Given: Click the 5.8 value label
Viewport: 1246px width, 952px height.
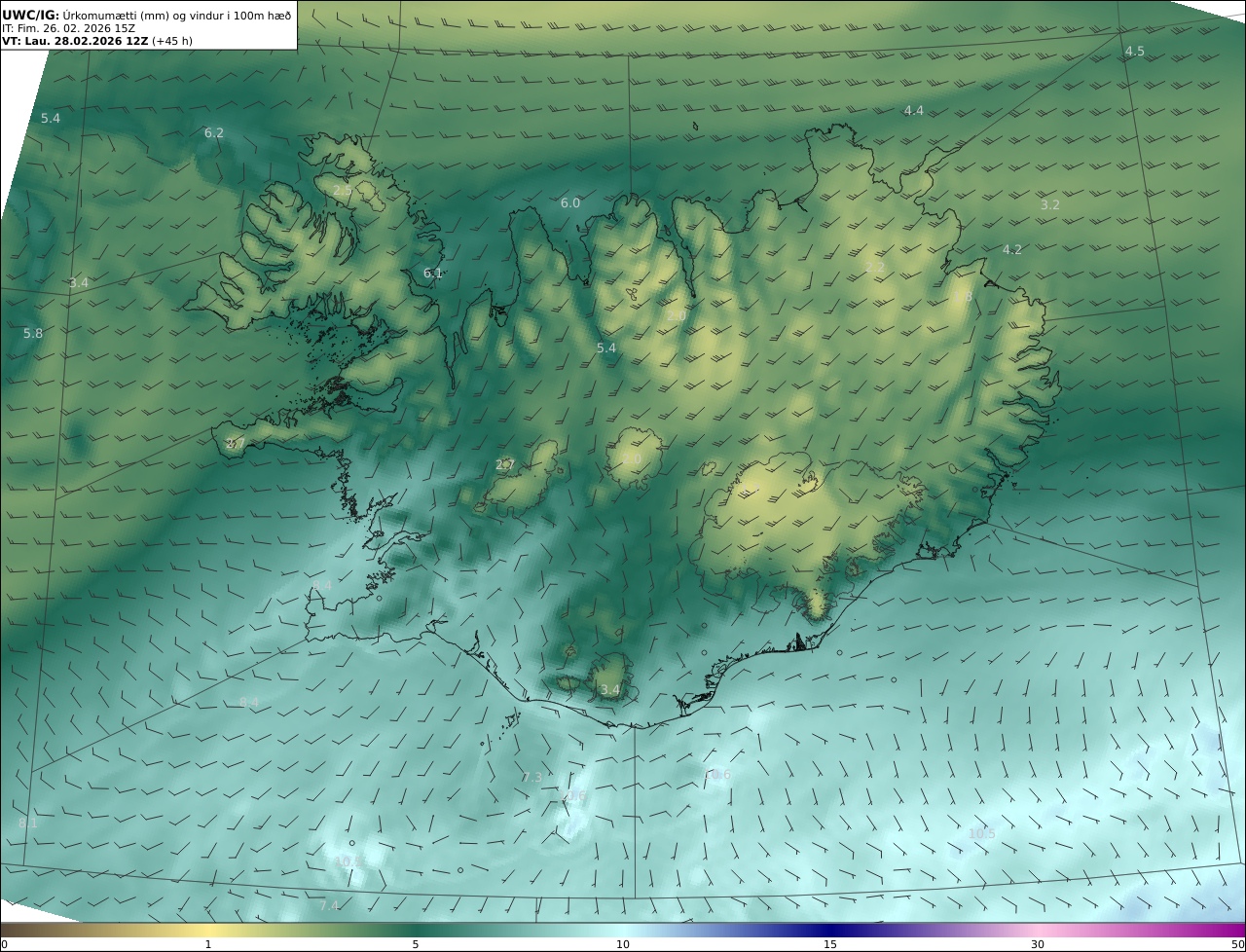Looking at the screenshot, I should [x=33, y=333].
